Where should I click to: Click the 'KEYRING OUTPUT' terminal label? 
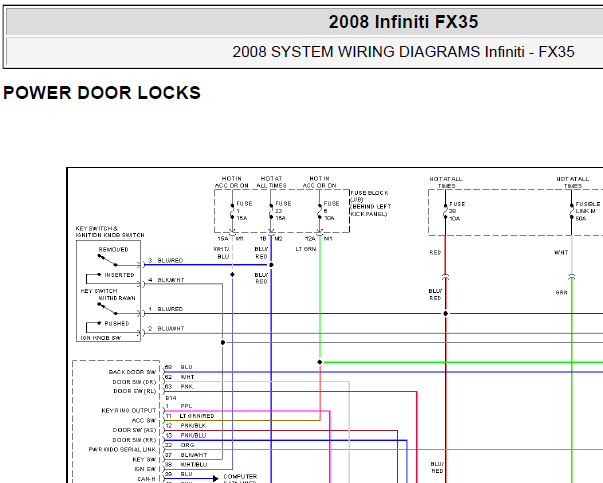point(129,411)
